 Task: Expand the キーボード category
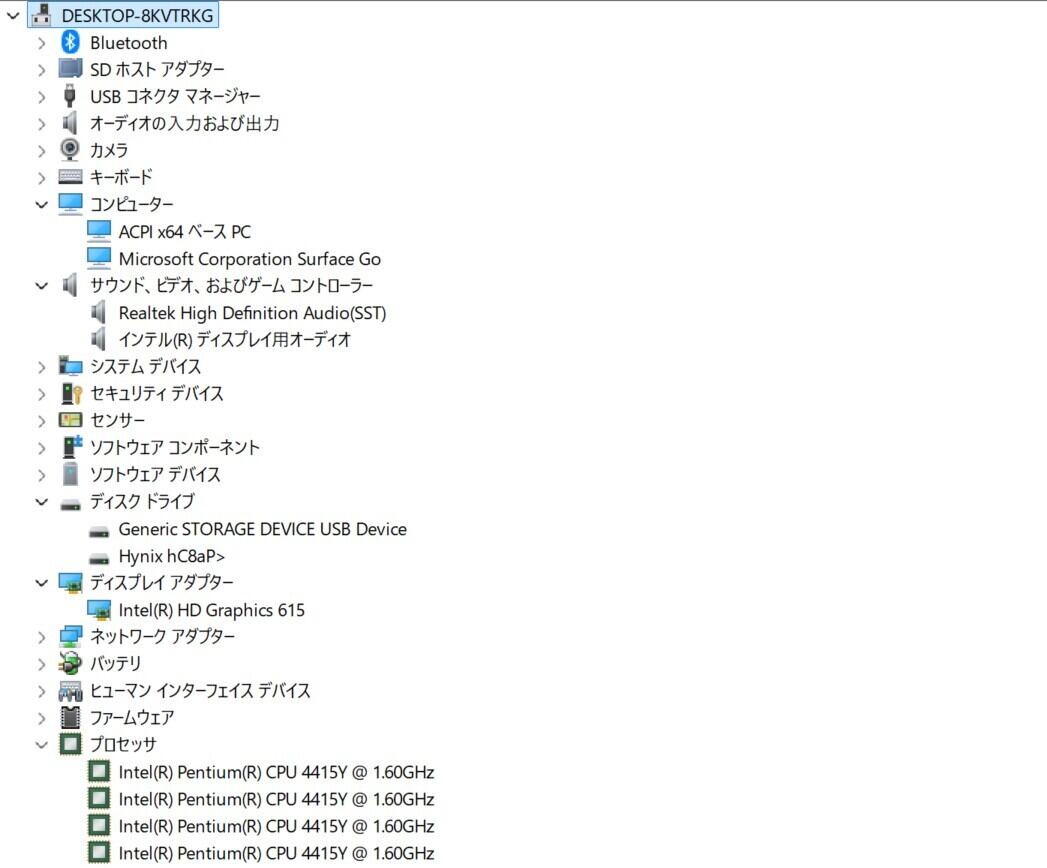click(41, 178)
